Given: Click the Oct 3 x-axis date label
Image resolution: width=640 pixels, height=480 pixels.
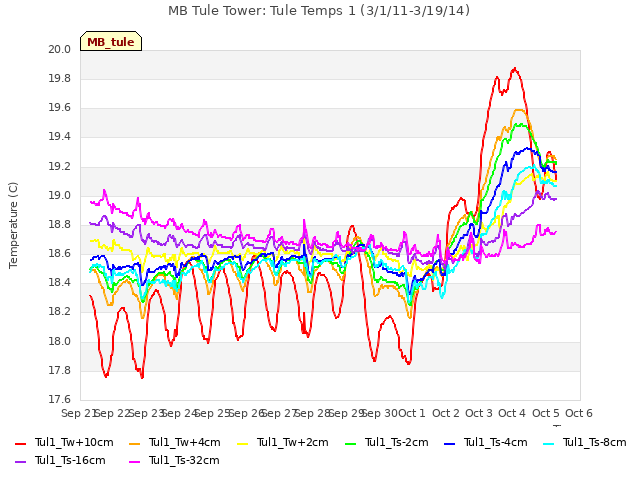Looking at the screenshot, I should pyautogui.click(x=479, y=413).
